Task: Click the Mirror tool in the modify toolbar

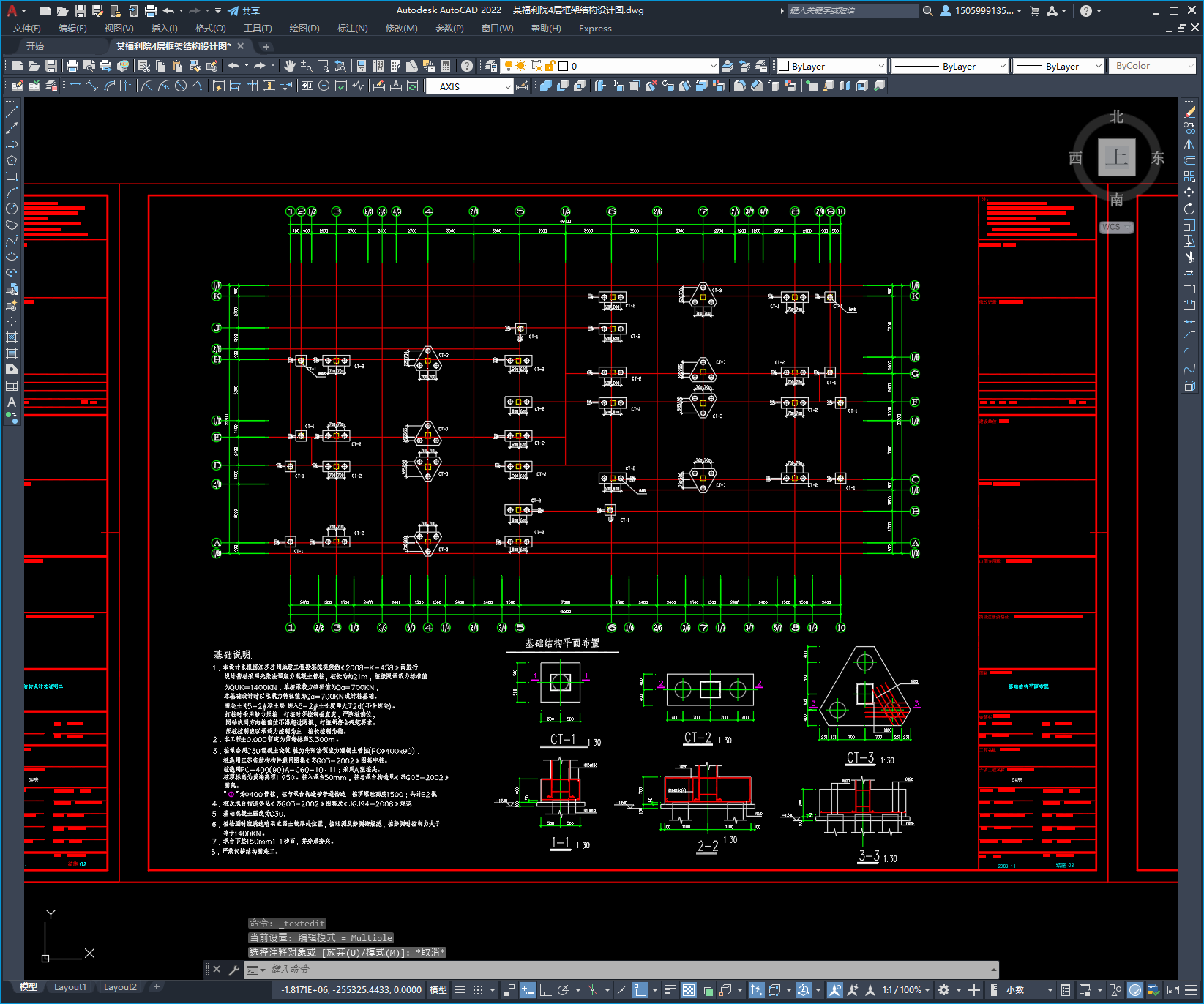Action: pos(1189,144)
